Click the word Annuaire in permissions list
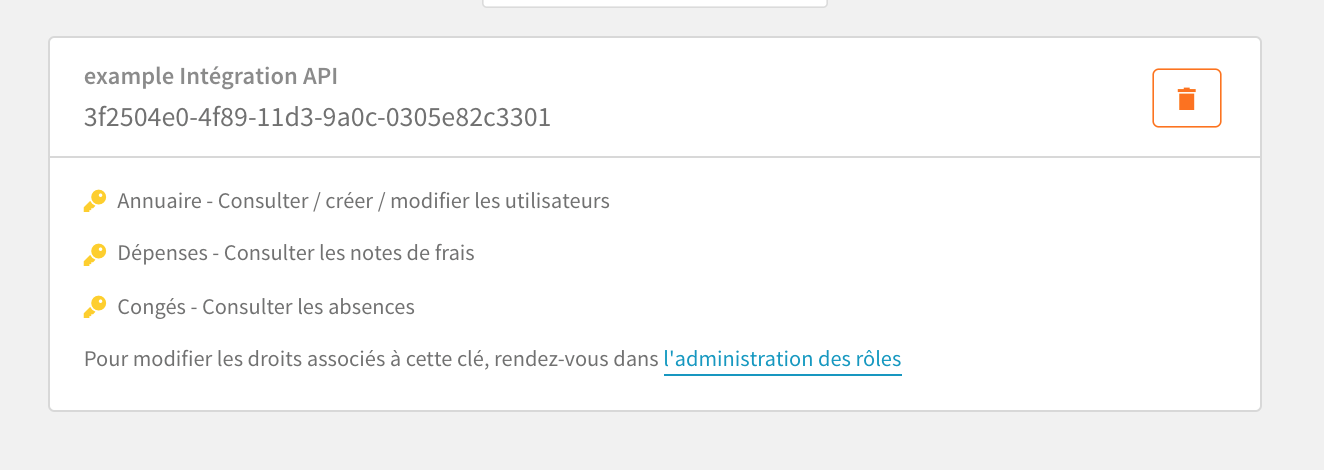 158,201
